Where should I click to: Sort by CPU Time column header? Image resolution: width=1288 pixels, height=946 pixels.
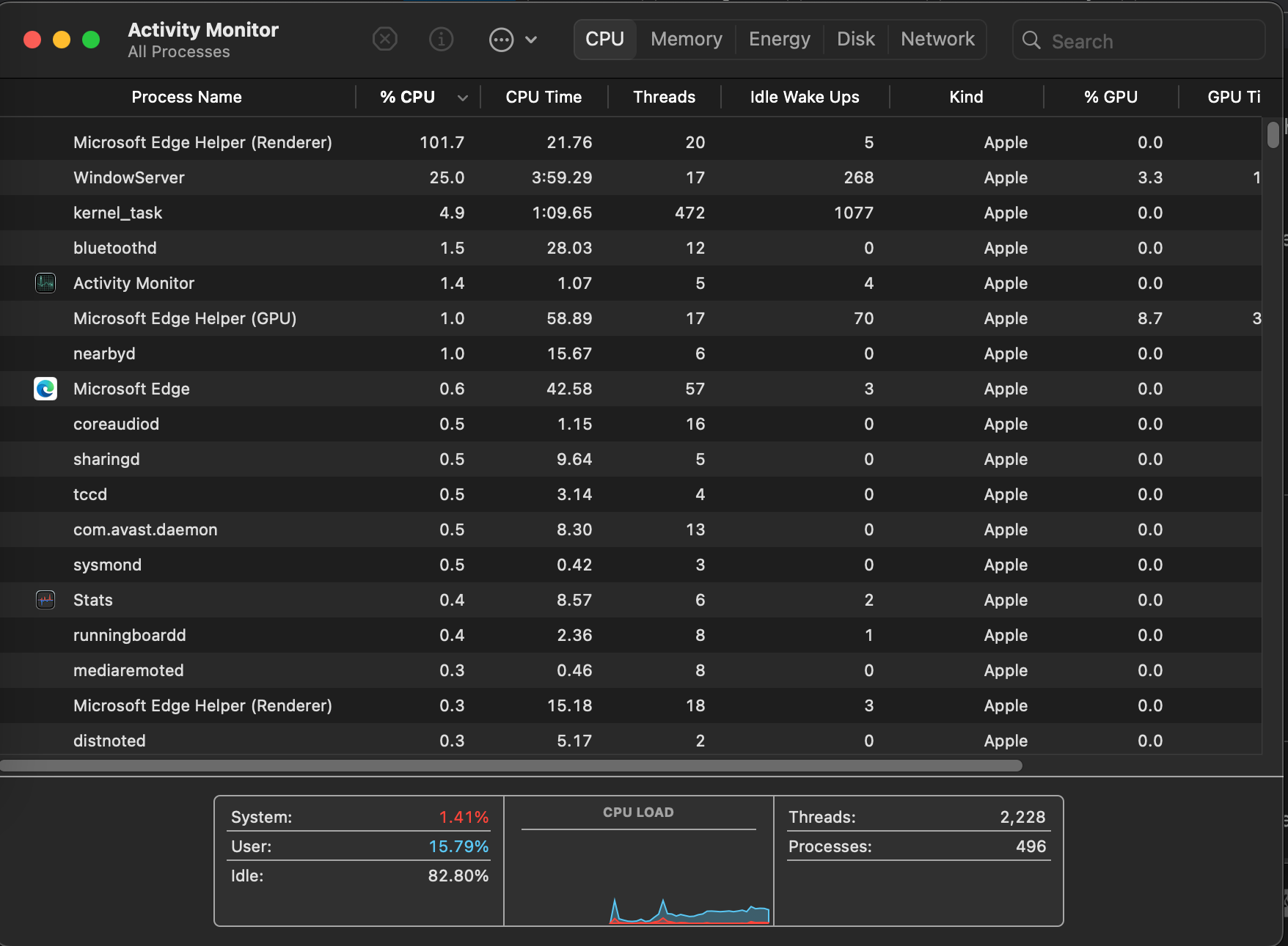coord(544,97)
